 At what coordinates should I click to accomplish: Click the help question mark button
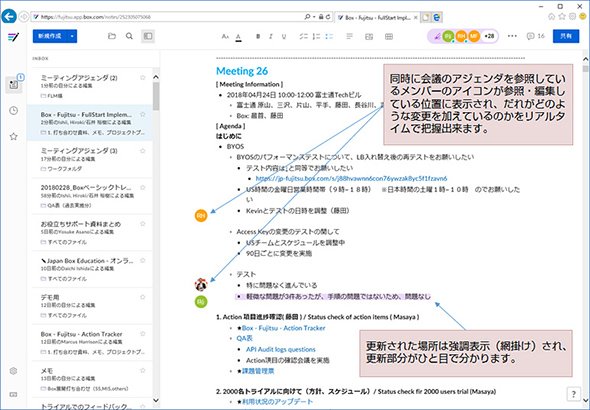click(573, 394)
